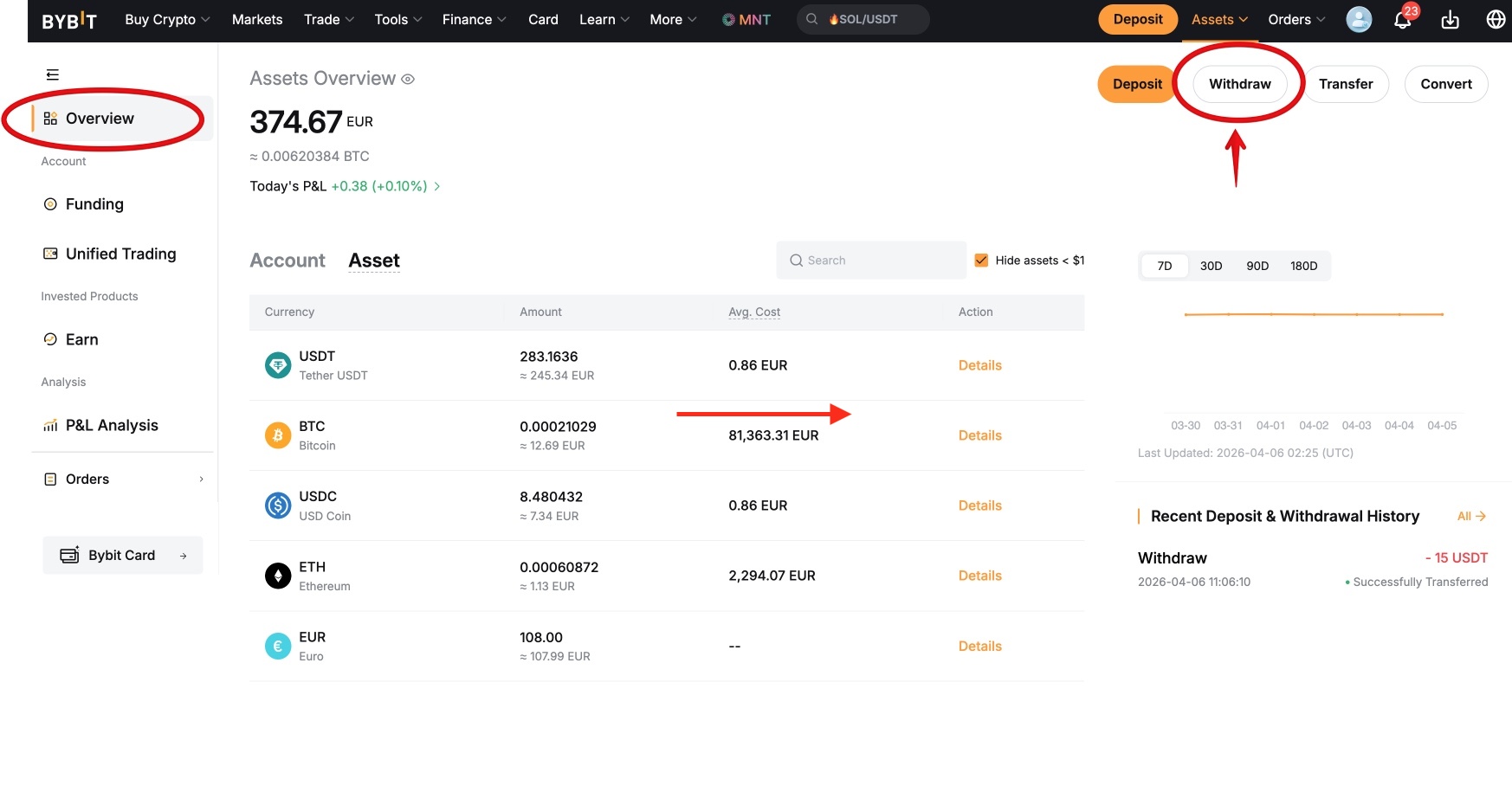Open the user profile avatar
This screenshot has height=811, width=1512.
pyautogui.click(x=1359, y=19)
